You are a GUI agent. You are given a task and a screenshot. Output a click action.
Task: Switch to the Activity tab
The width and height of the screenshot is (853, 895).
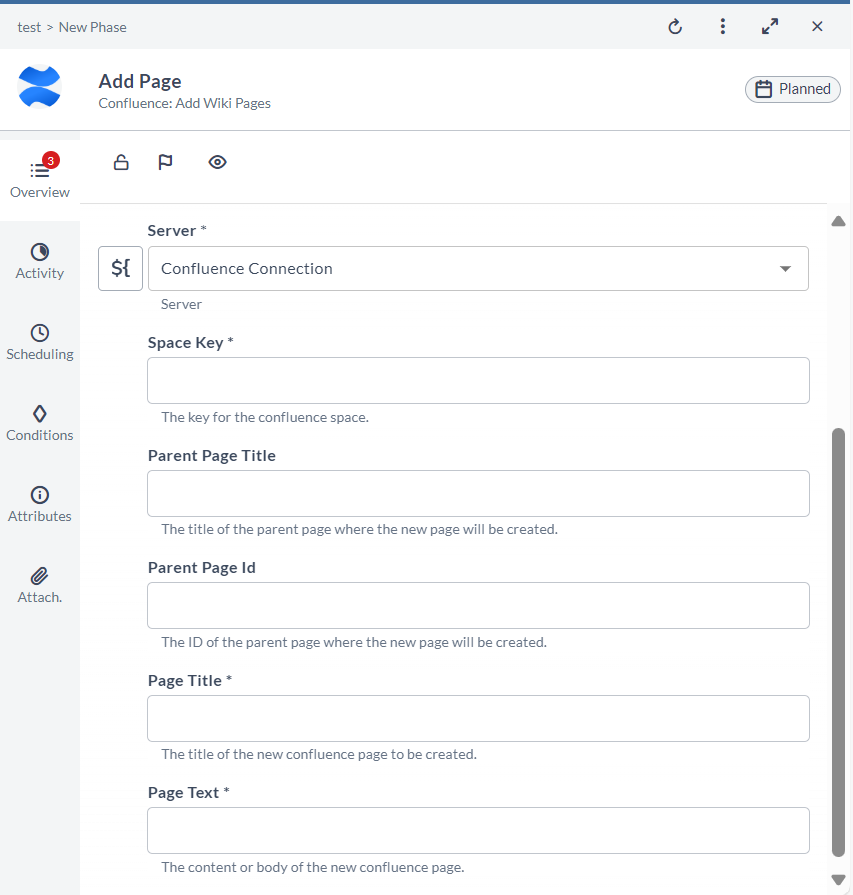(40, 261)
